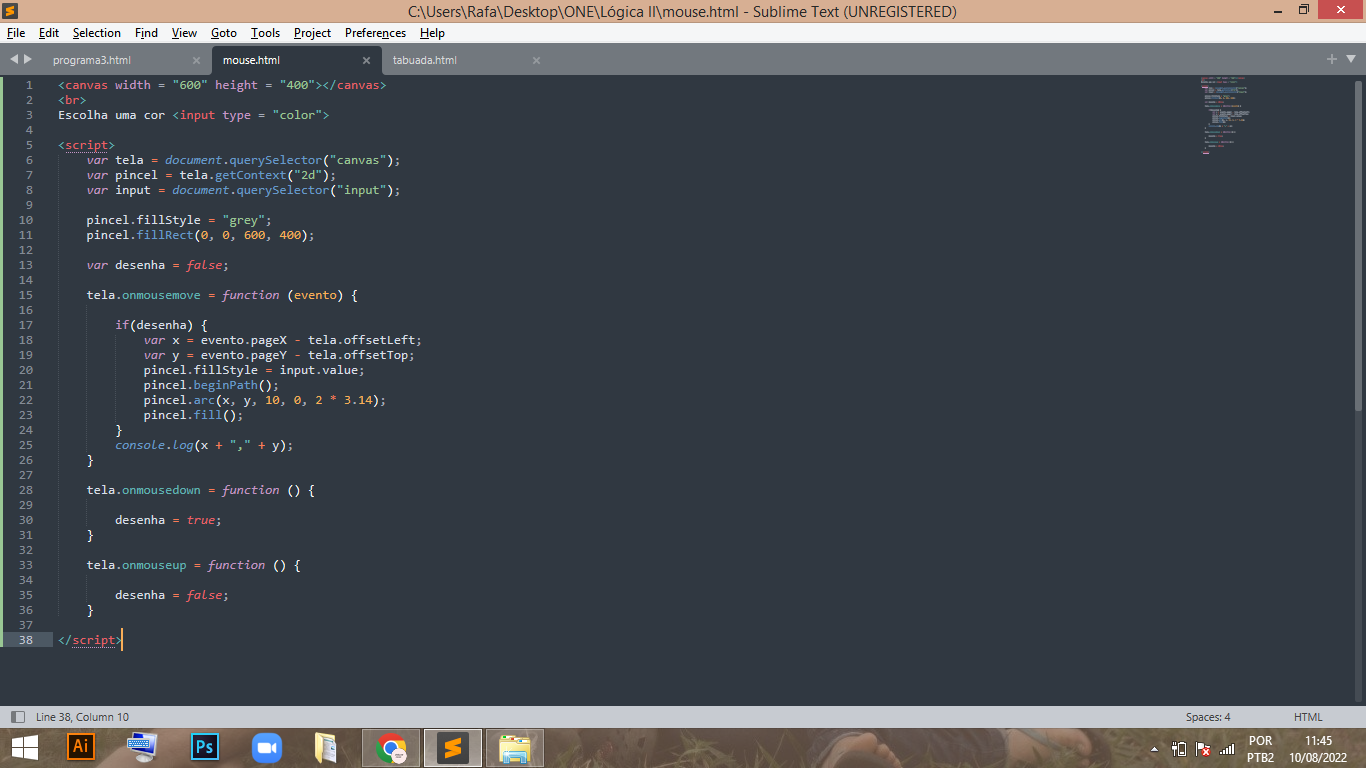Open Zoom from taskbar
This screenshot has width=1366, height=768.
[x=267, y=747]
